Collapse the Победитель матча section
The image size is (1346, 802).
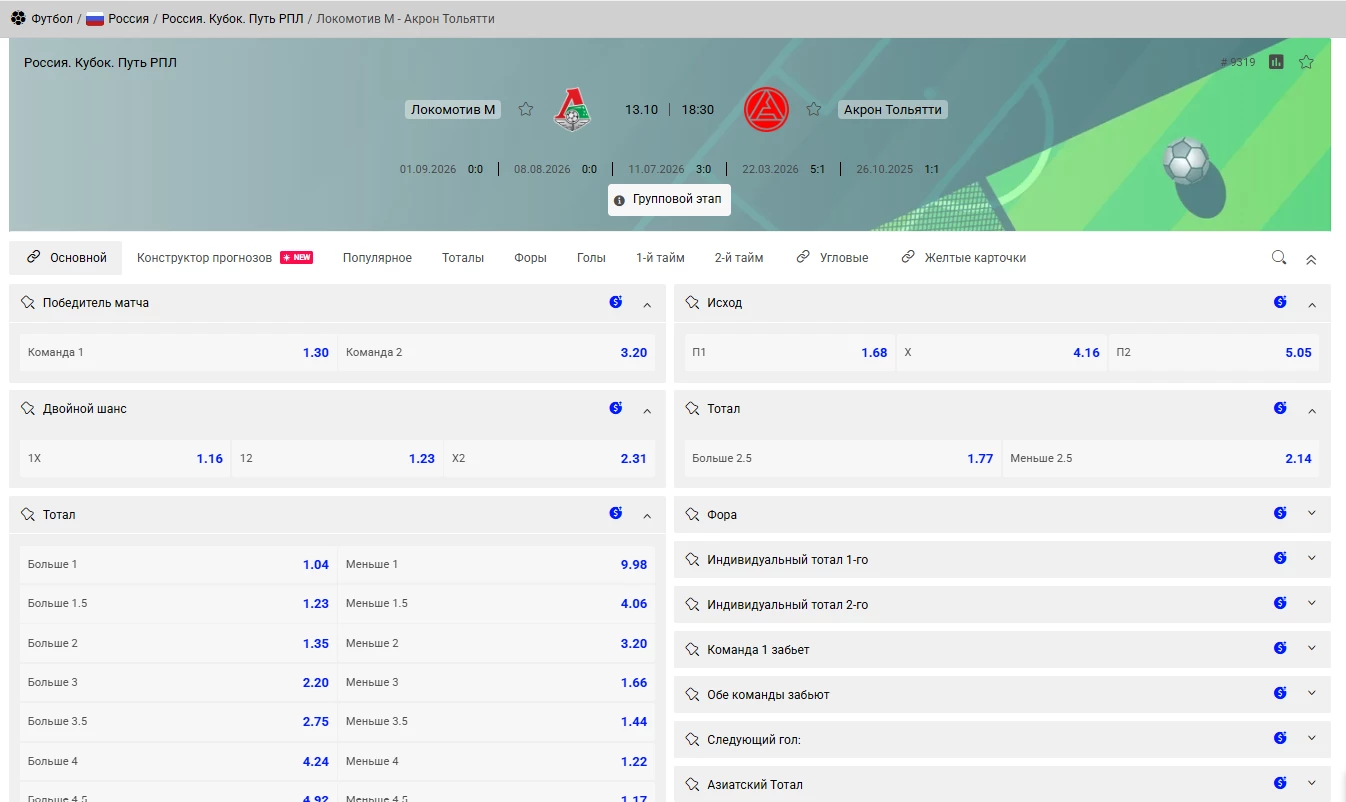[647, 304]
